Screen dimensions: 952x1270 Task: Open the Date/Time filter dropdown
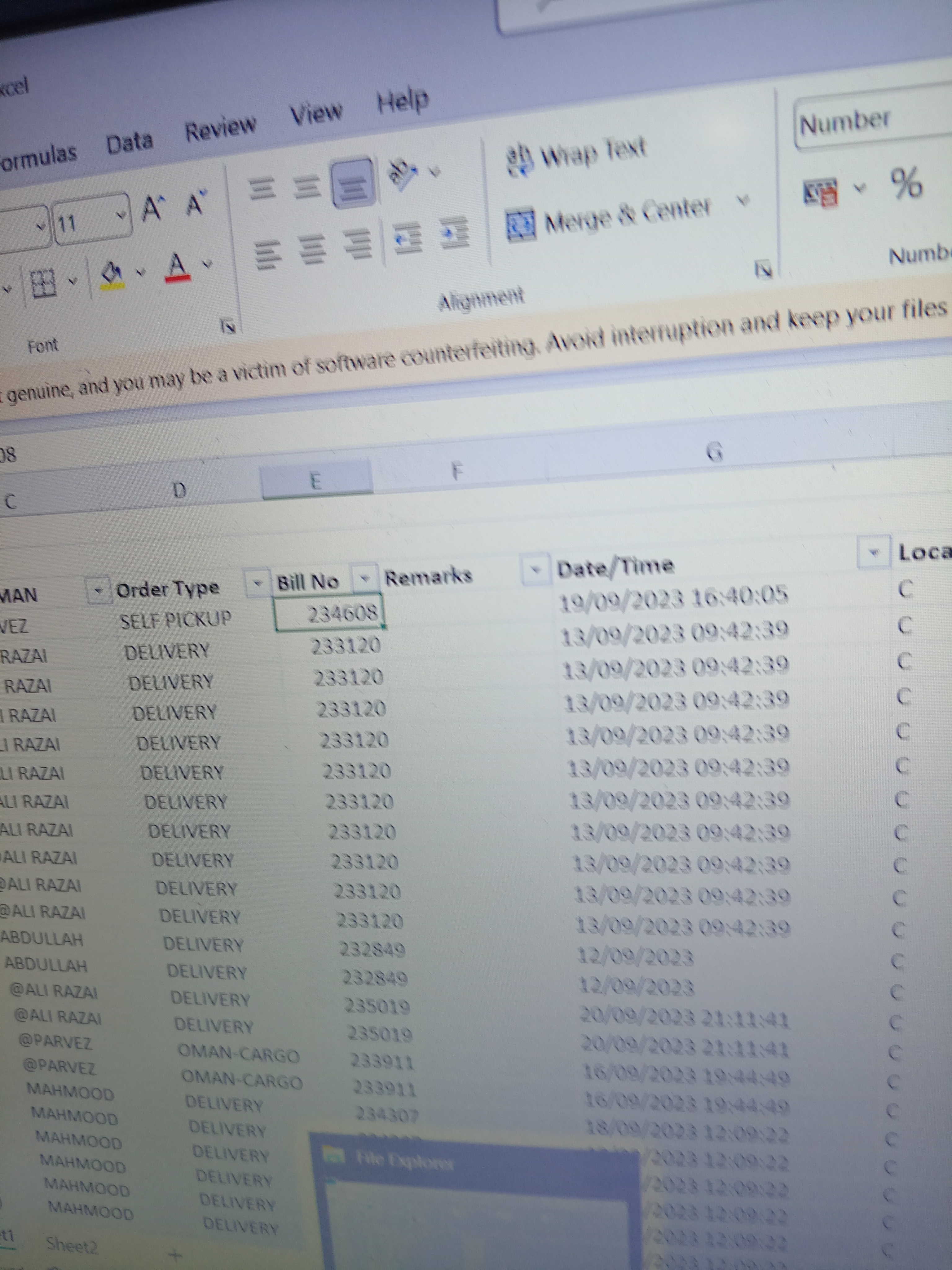coord(873,552)
